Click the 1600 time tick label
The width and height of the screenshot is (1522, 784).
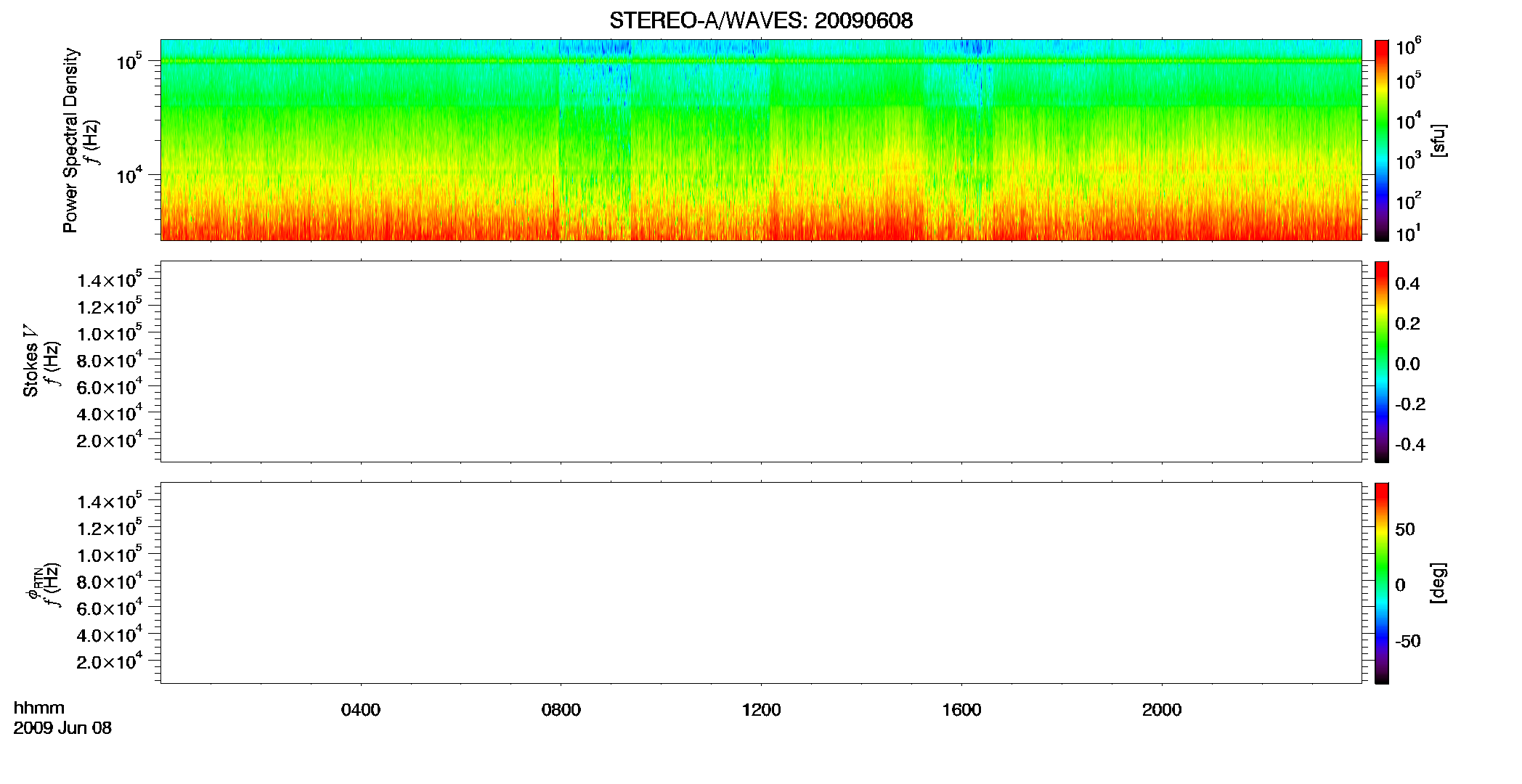click(x=961, y=710)
